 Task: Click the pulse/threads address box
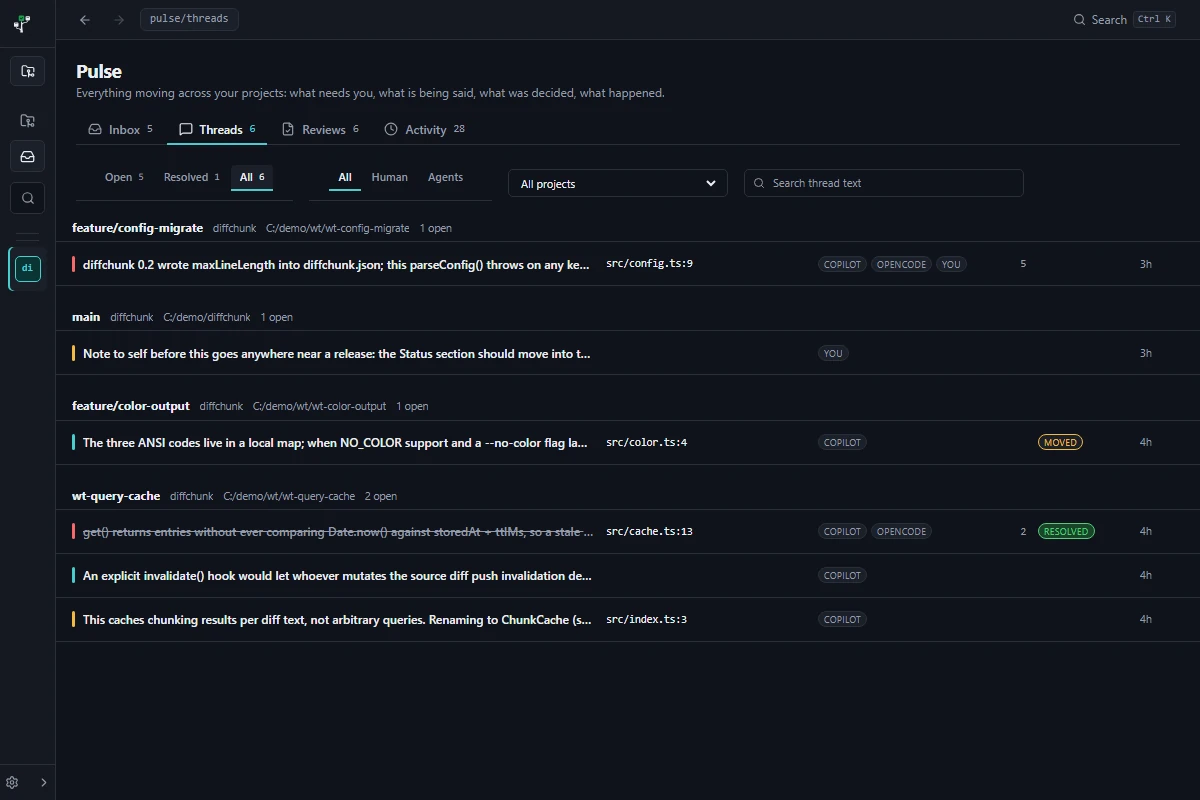pyautogui.click(x=189, y=19)
